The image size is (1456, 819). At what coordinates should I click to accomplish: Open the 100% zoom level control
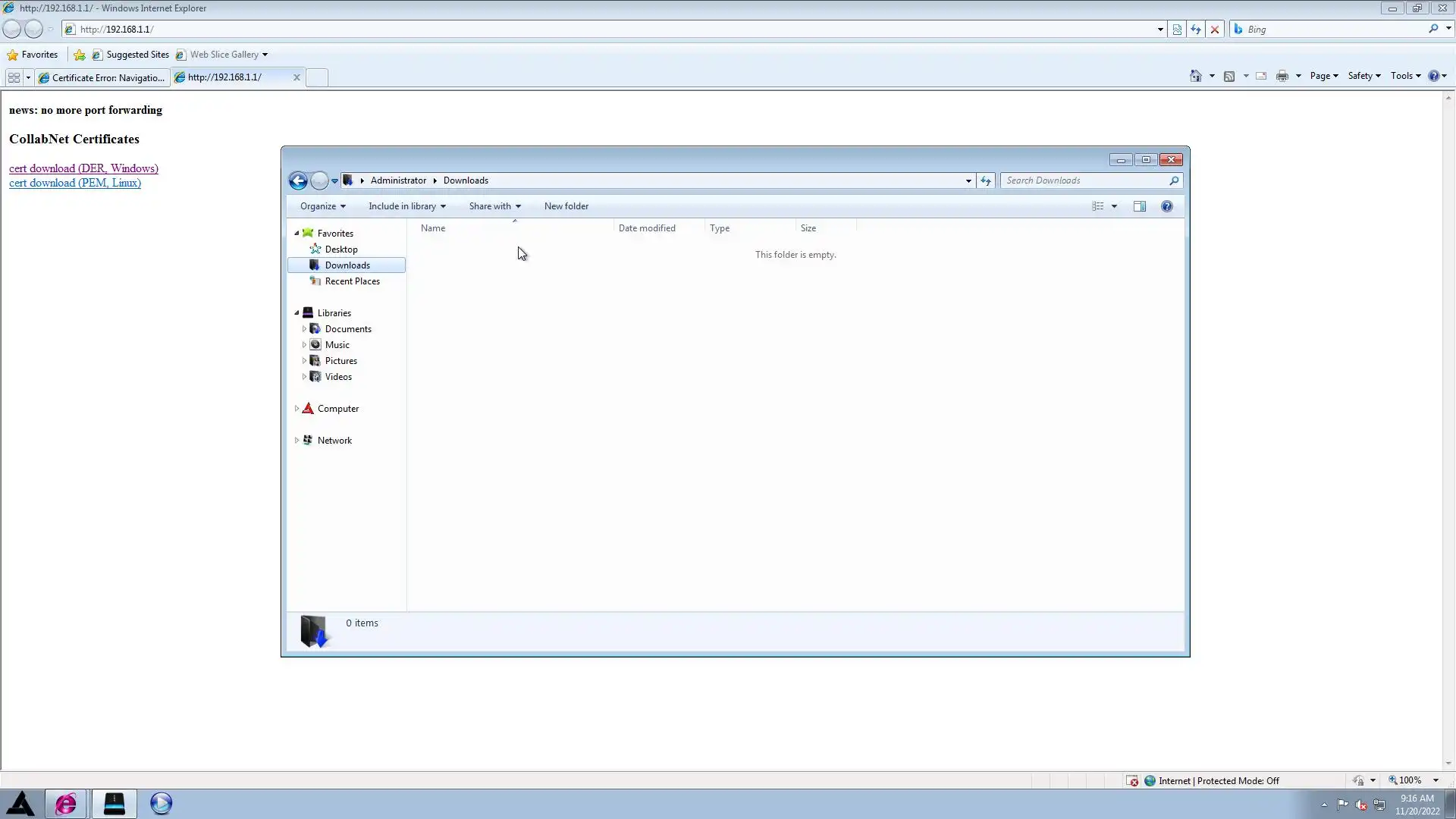pos(1412,780)
